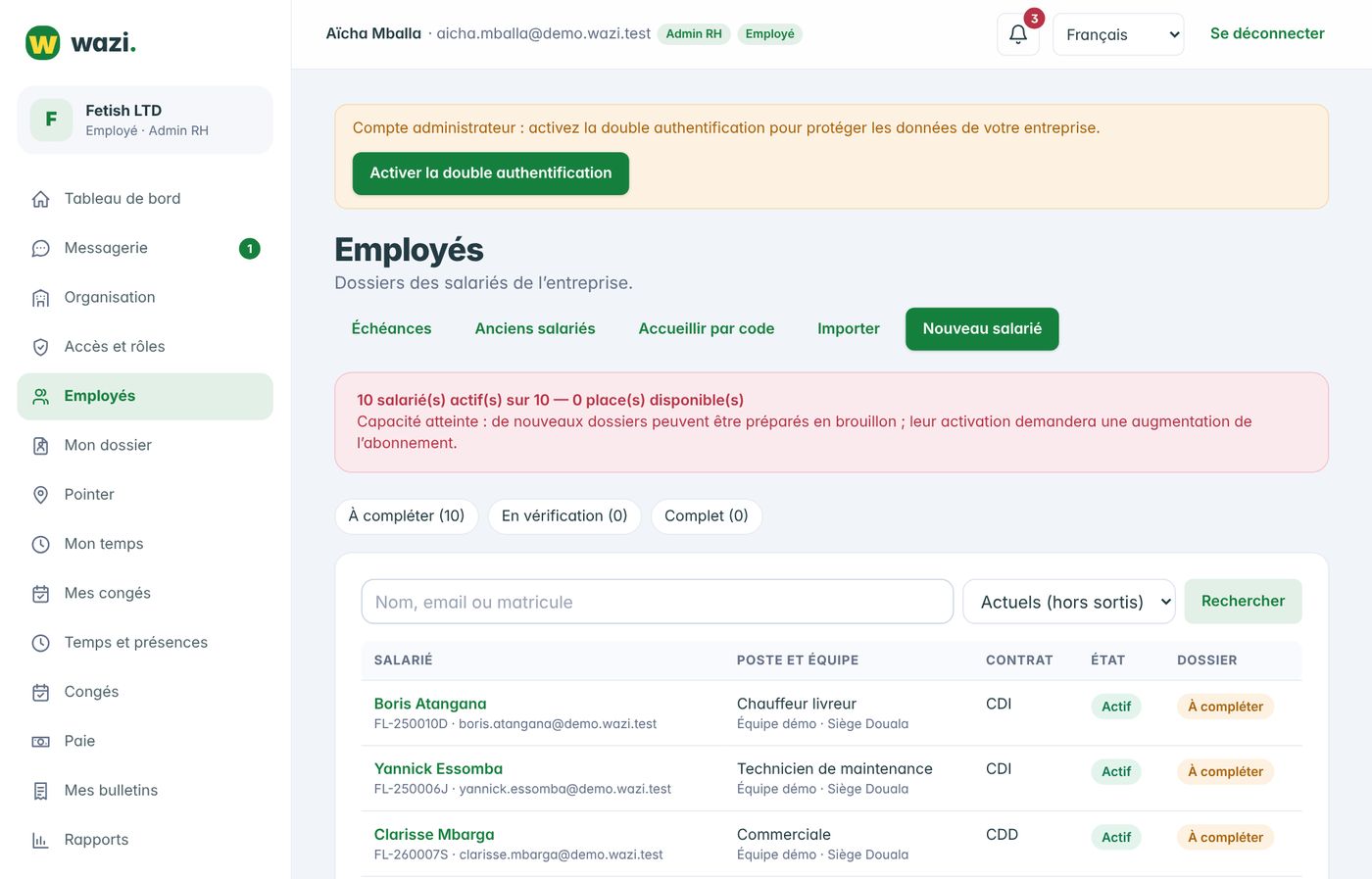Open the notifications bell

pos(1018,34)
